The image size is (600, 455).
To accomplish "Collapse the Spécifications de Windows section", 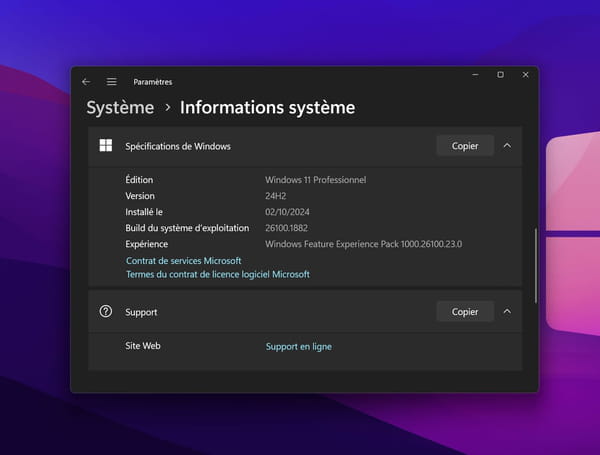I will point(507,146).
